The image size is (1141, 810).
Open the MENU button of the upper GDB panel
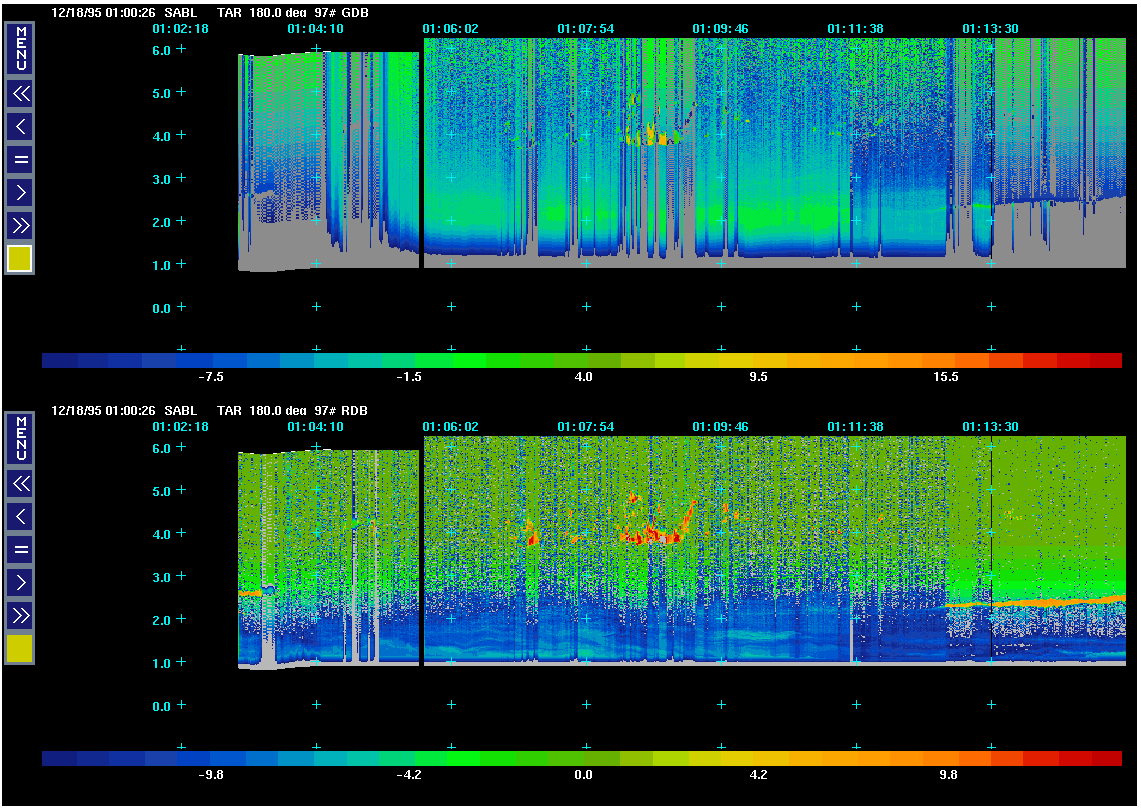point(20,48)
